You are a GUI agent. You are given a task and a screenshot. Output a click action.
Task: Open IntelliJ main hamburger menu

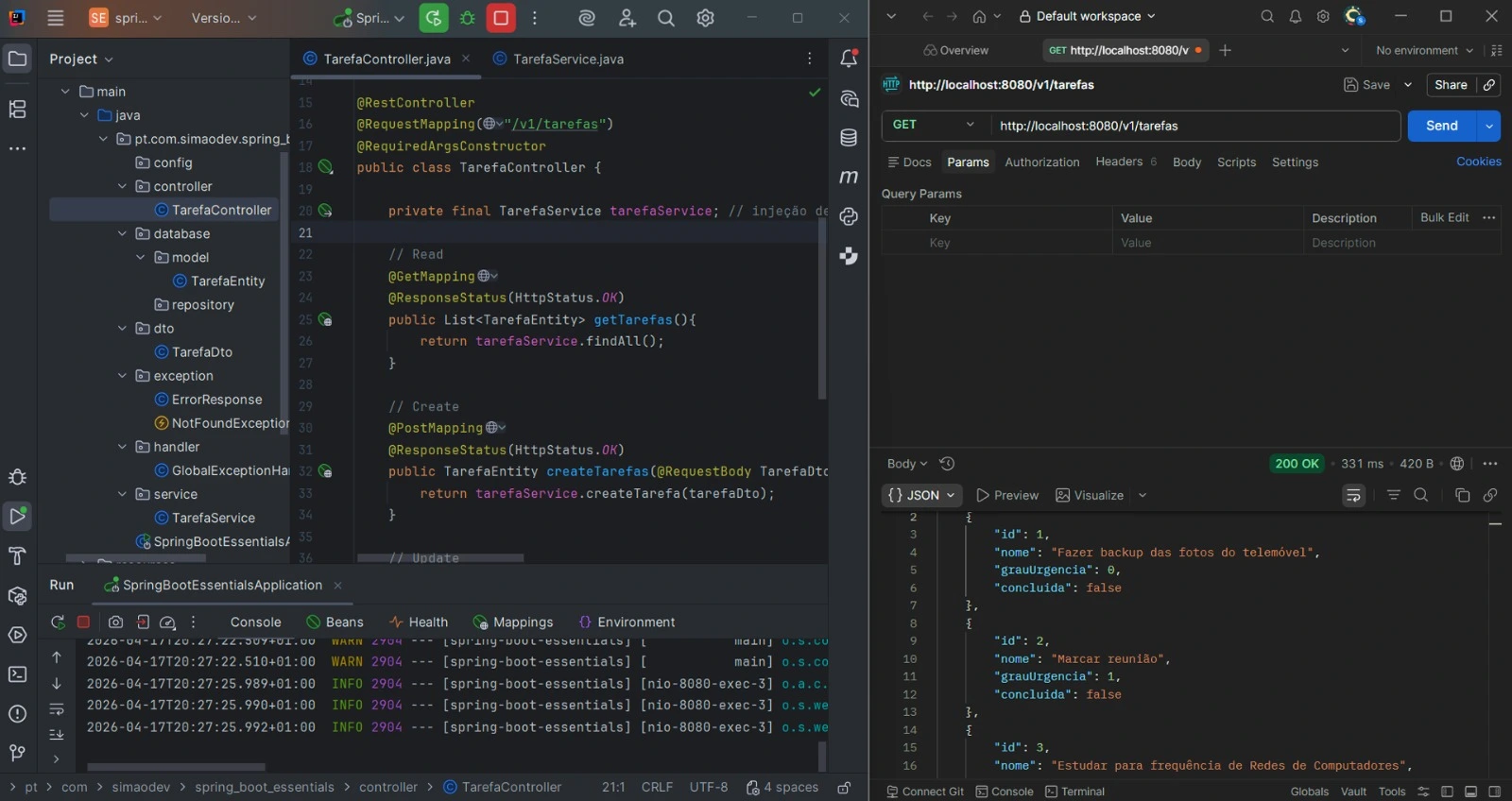[56, 18]
